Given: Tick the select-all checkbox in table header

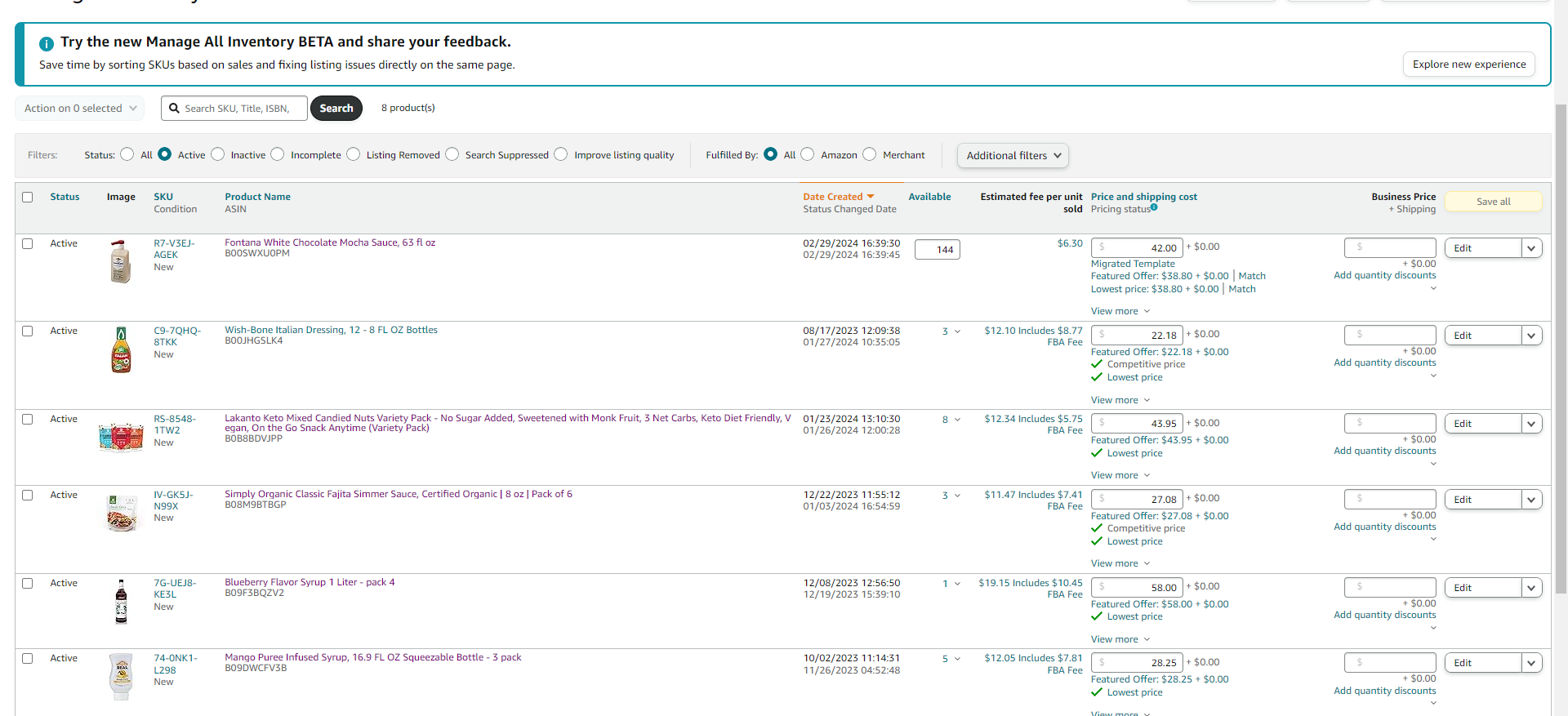Looking at the screenshot, I should pyautogui.click(x=28, y=197).
